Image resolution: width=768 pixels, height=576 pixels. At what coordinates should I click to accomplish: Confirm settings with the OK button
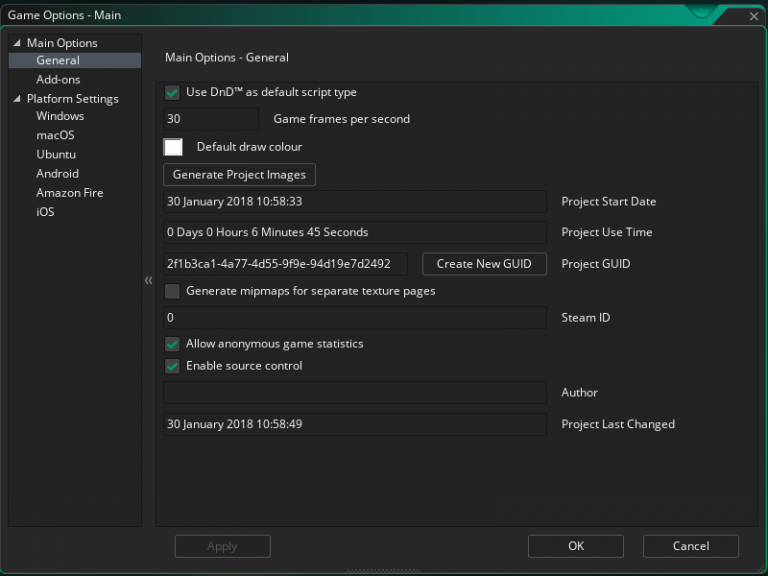pos(576,546)
